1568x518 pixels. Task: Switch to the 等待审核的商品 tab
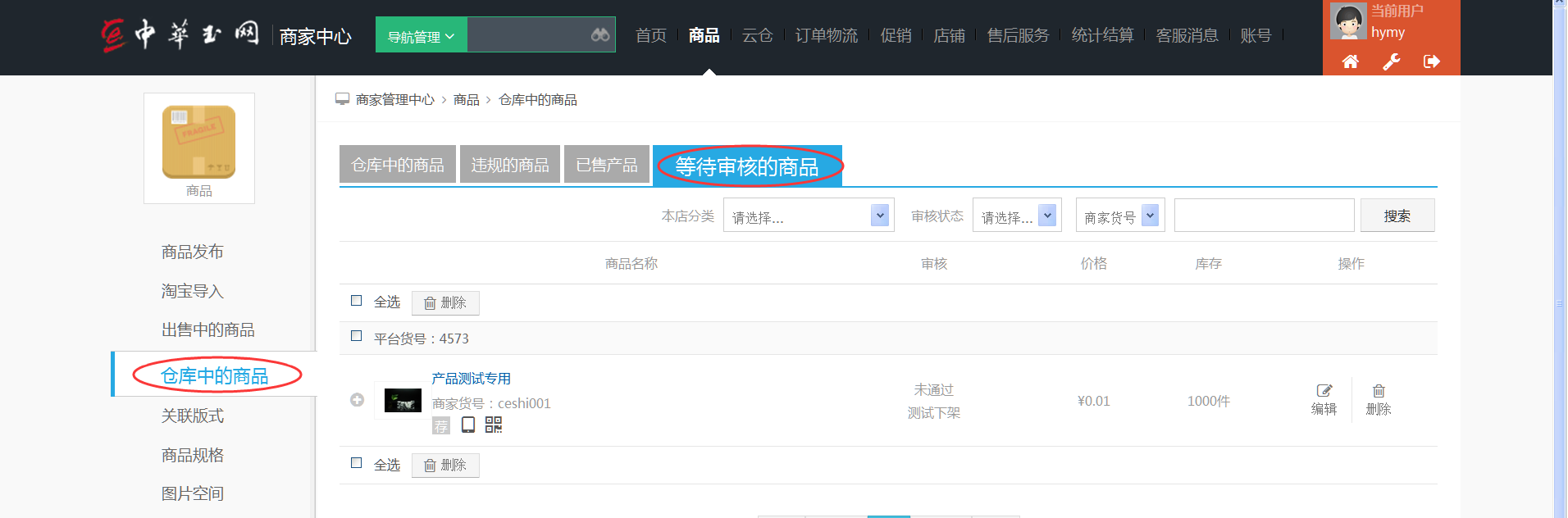tap(747, 166)
